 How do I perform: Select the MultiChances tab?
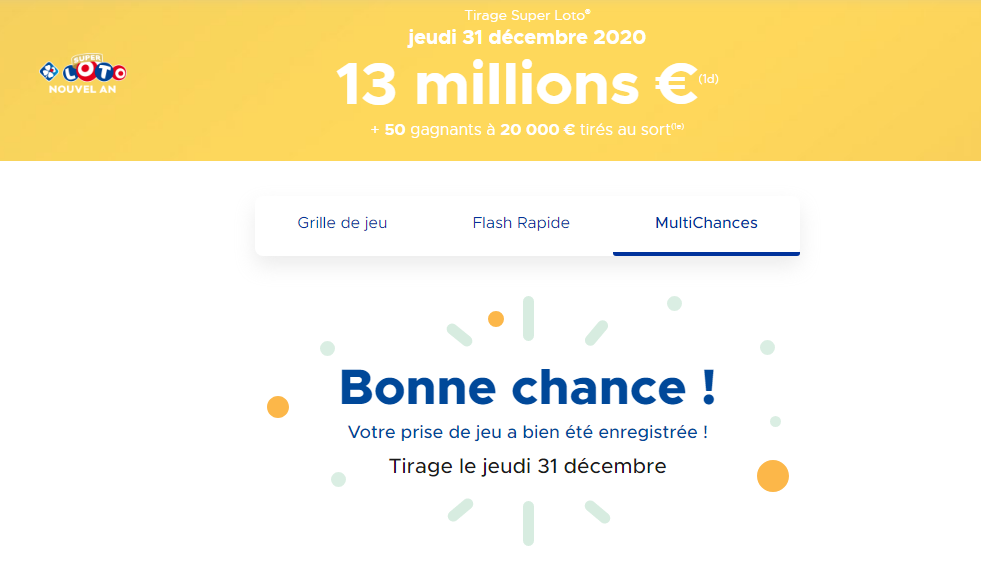click(x=706, y=223)
